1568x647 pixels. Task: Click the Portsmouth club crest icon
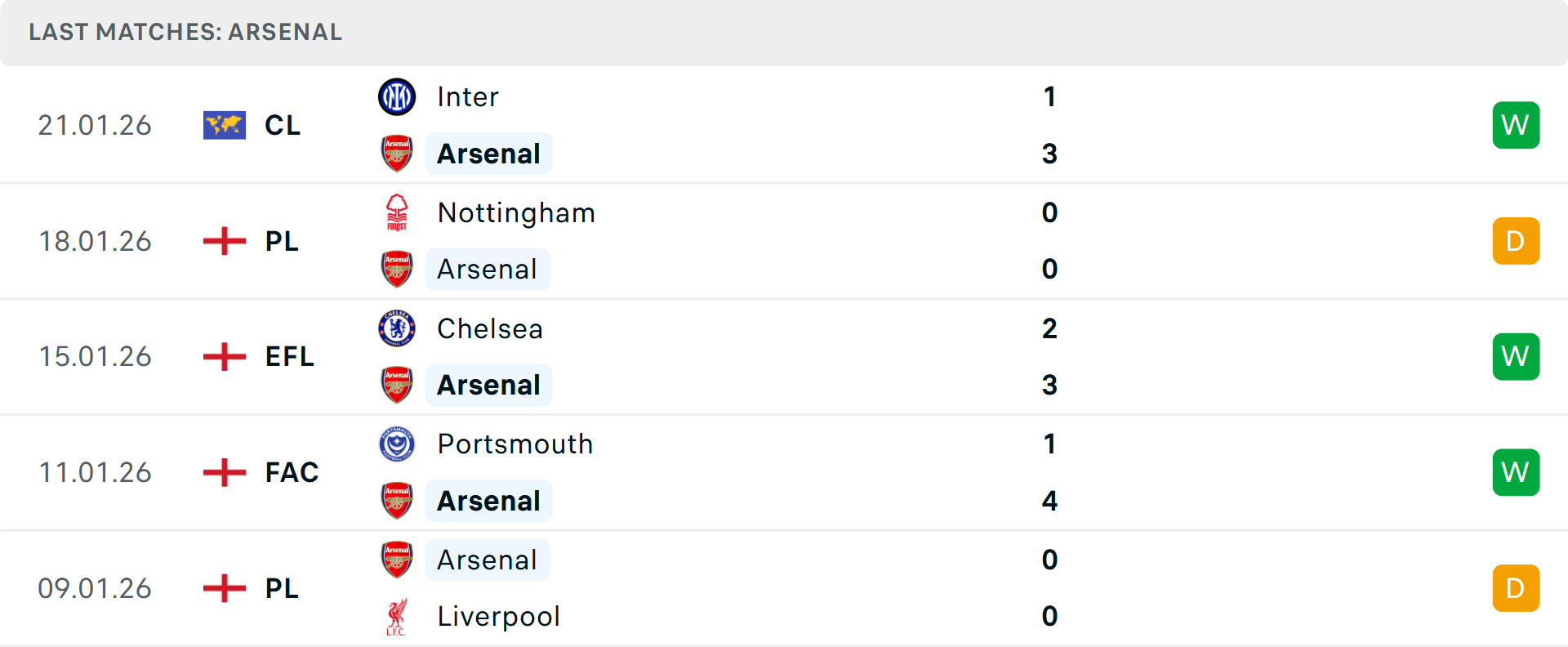coord(397,444)
